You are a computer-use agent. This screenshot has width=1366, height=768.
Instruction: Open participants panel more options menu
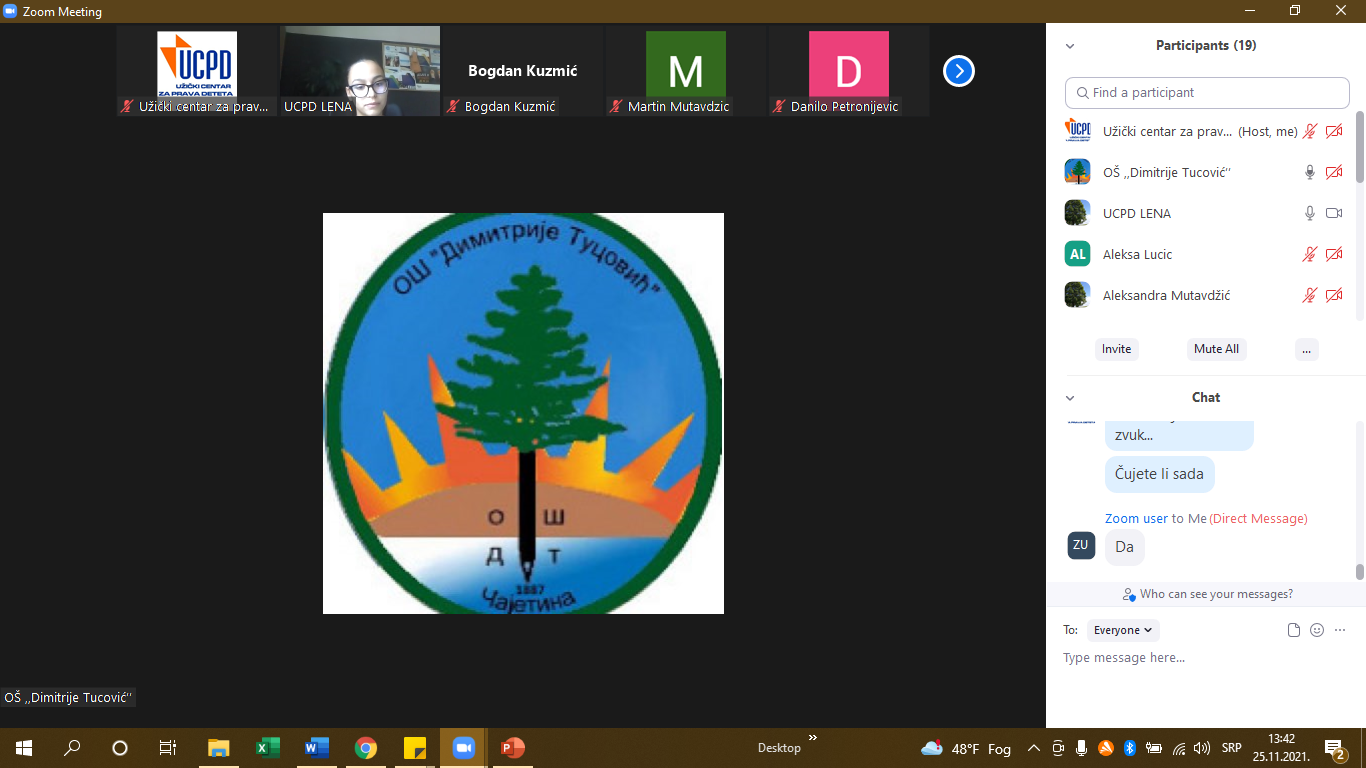click(1306, 349)
